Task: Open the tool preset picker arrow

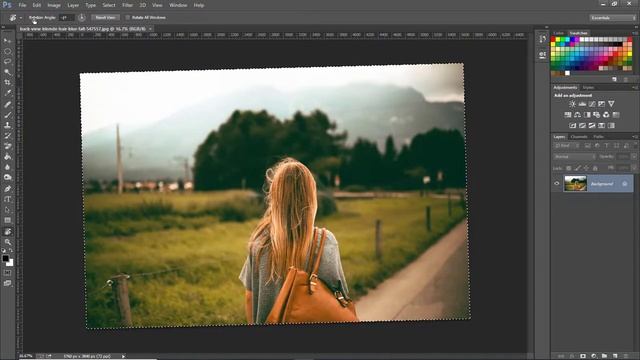Action: click(20, 18)
